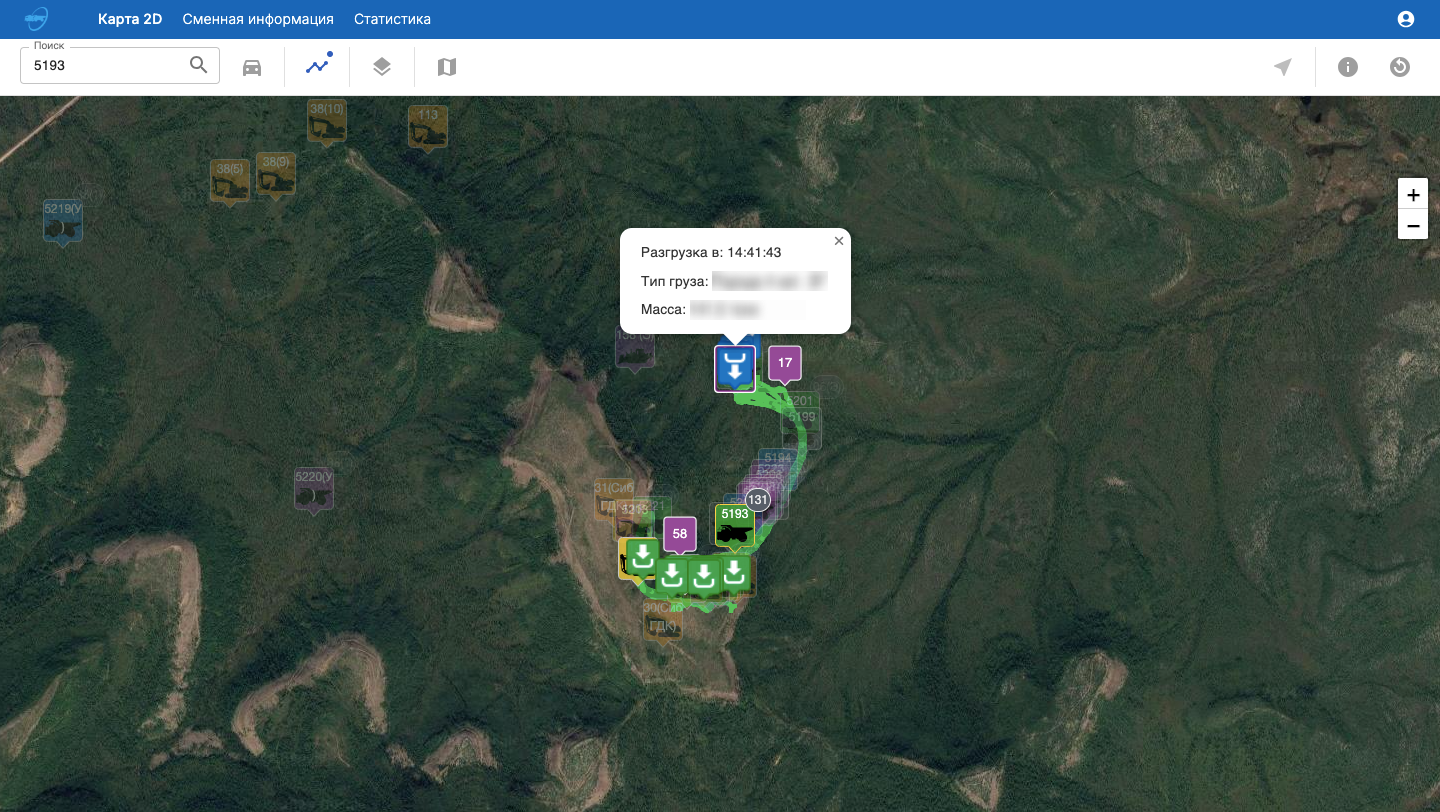Open the user account menu
Image resolution: width=1440 pixels, height=812 pixels.
(x=1406, y=19)
